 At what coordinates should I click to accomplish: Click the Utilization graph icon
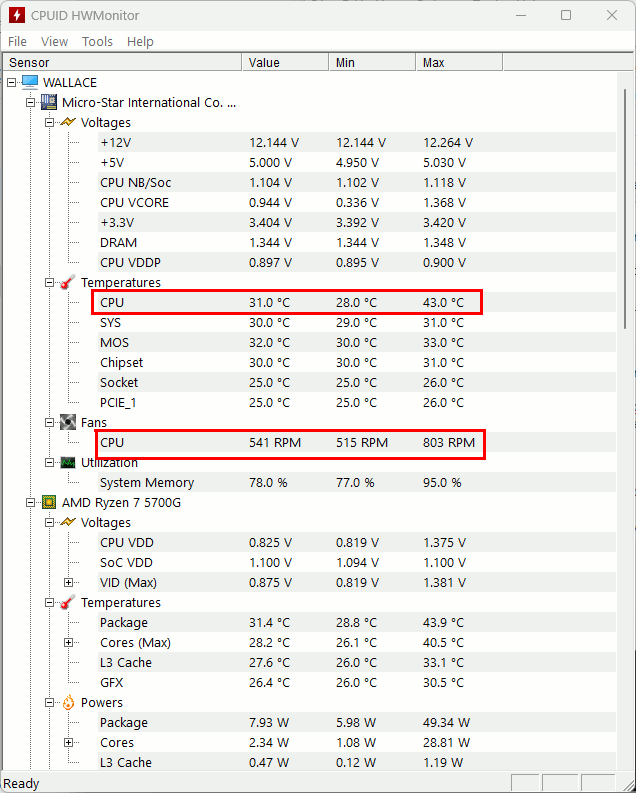coord(68,462)
